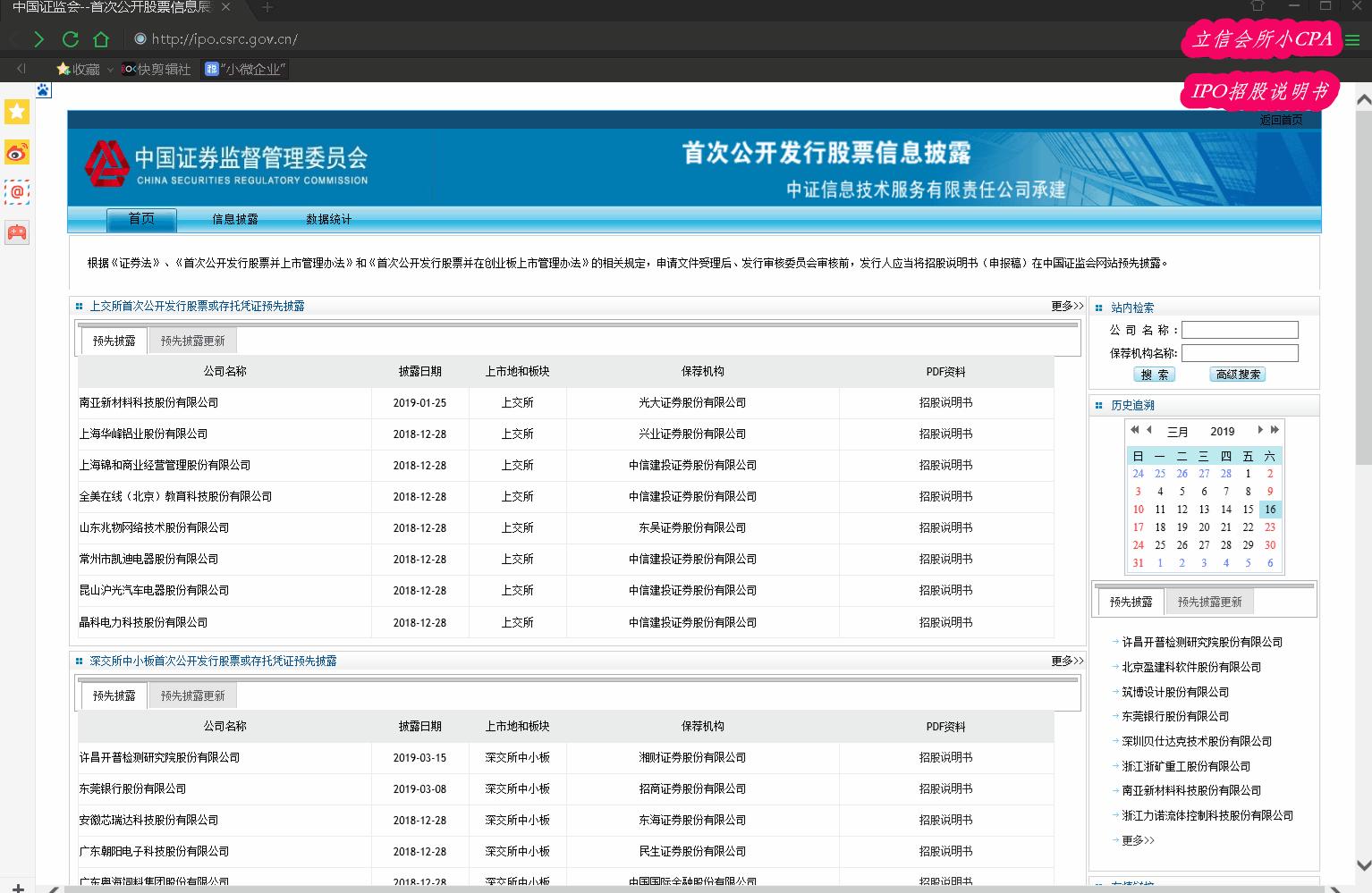Image resolution: width=1372 pixels, height=893 pixels.
Task: Refresh the page with the reload icon
Action: point(70,39)
